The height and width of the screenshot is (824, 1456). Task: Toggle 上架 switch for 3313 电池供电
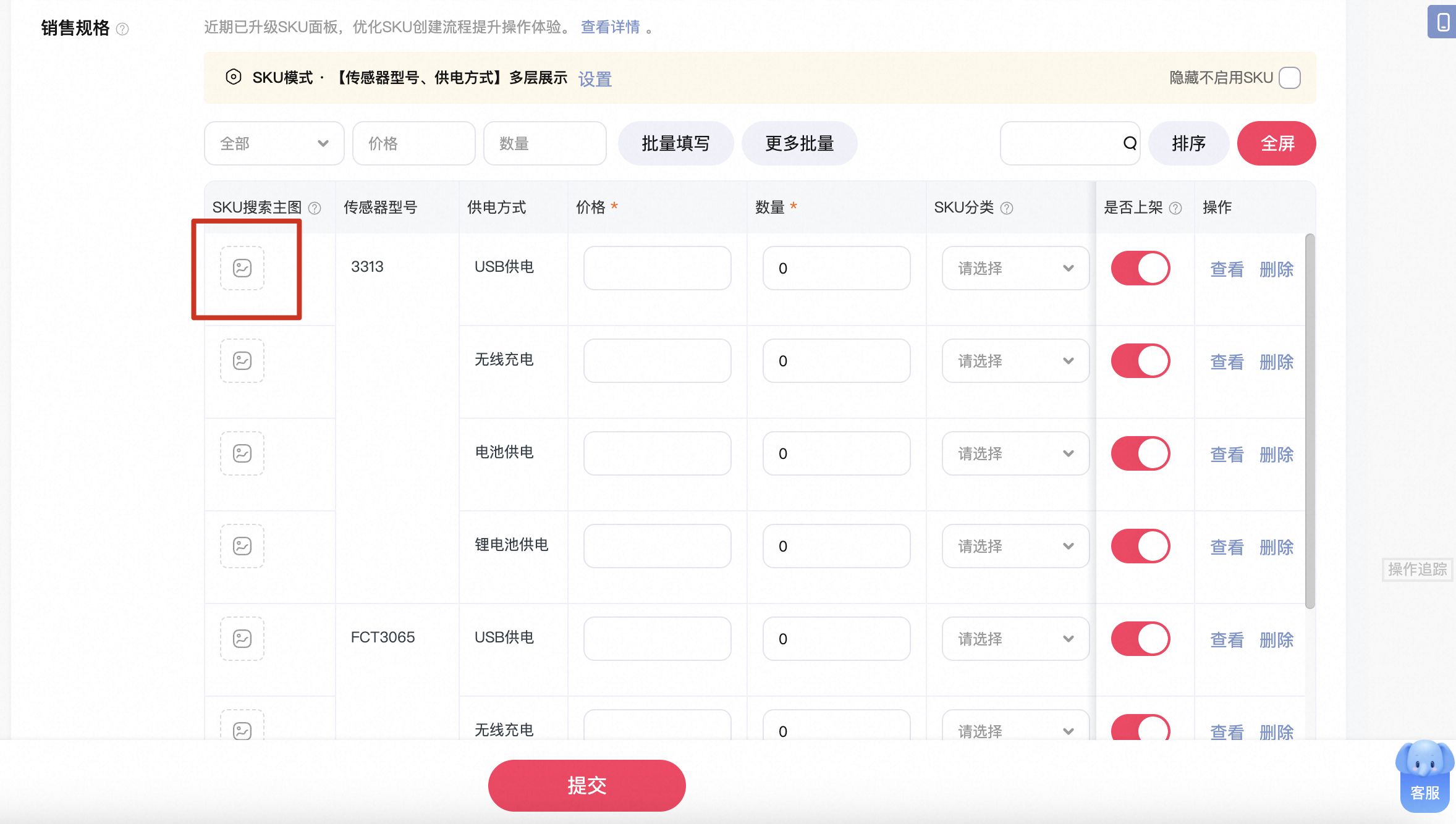pyautogui.click(x=1140, y=453)
